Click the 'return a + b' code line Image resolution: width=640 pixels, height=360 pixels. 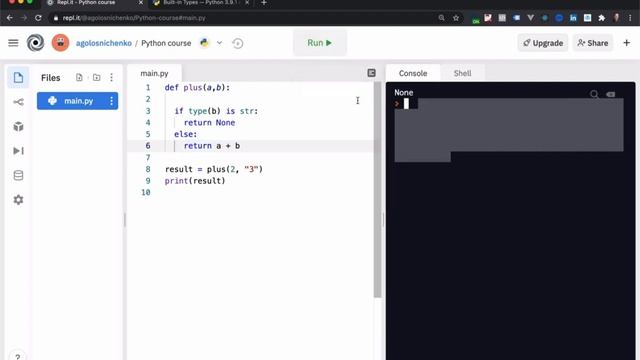(x=212, y=146)
